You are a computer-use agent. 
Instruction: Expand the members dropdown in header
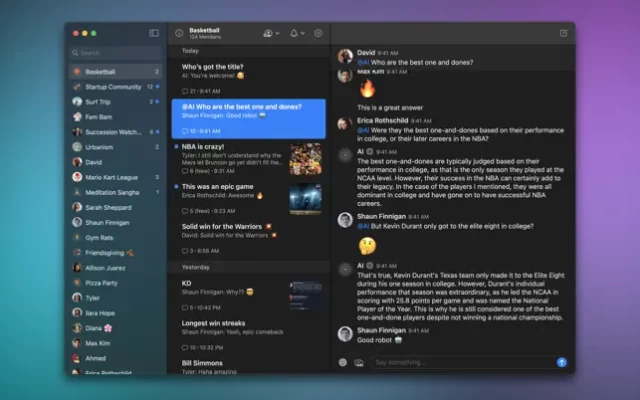point(271,33)
